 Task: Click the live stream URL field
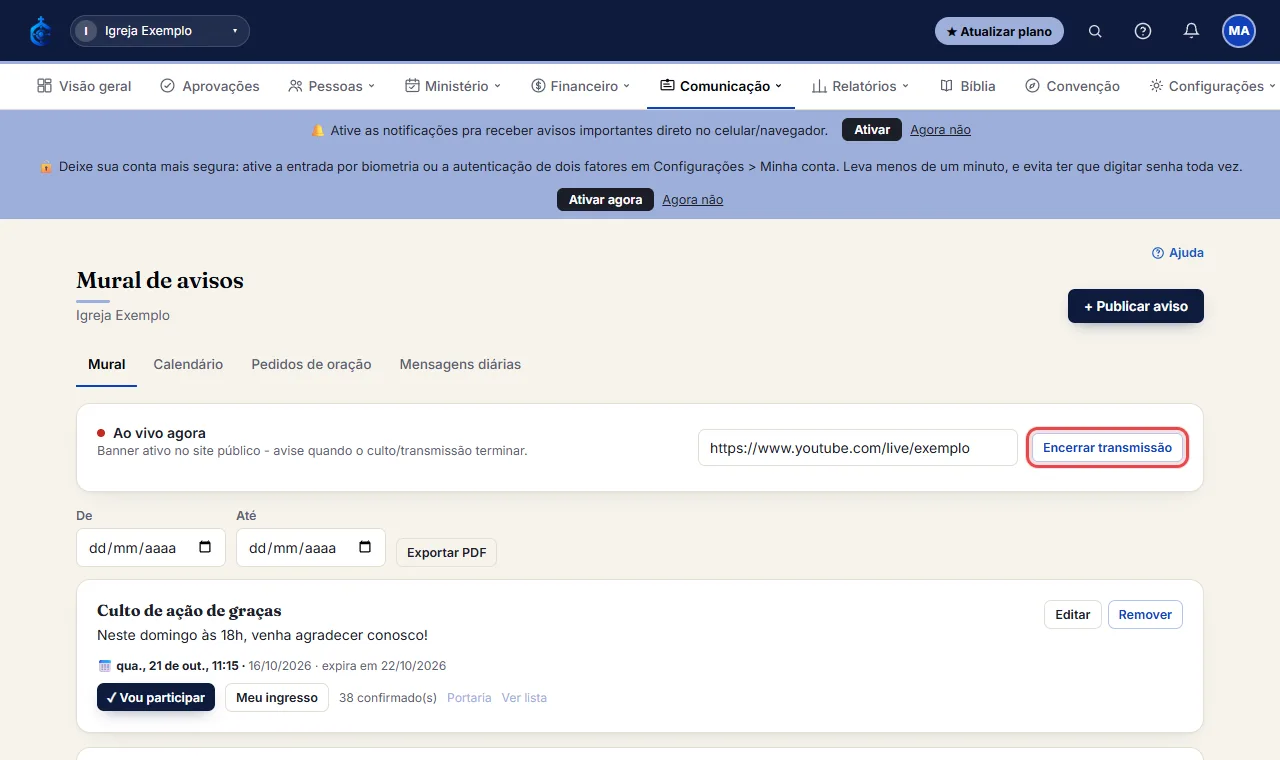click(858, 448)
